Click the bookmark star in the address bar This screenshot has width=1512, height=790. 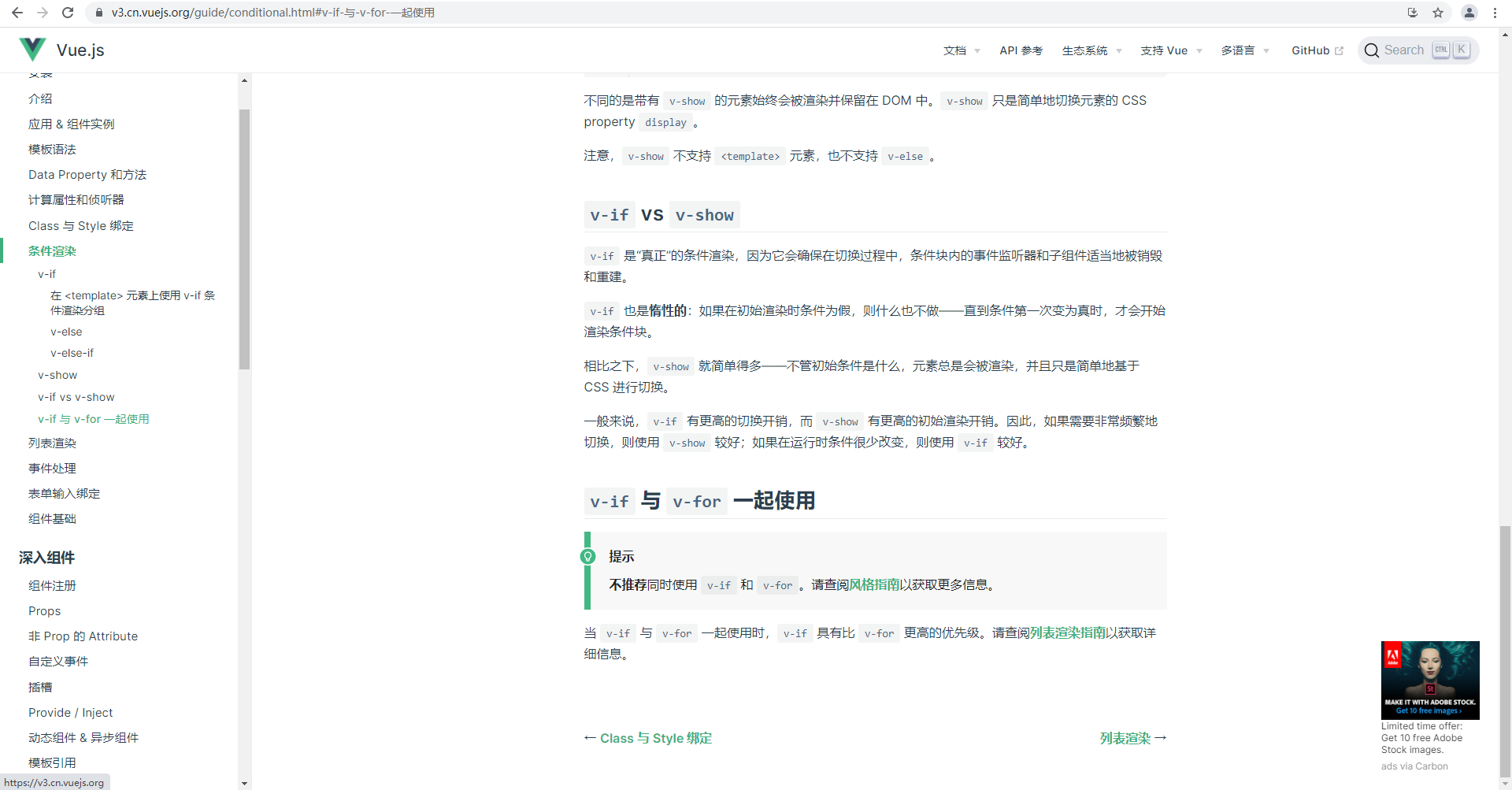click(x=1439, y=13)
